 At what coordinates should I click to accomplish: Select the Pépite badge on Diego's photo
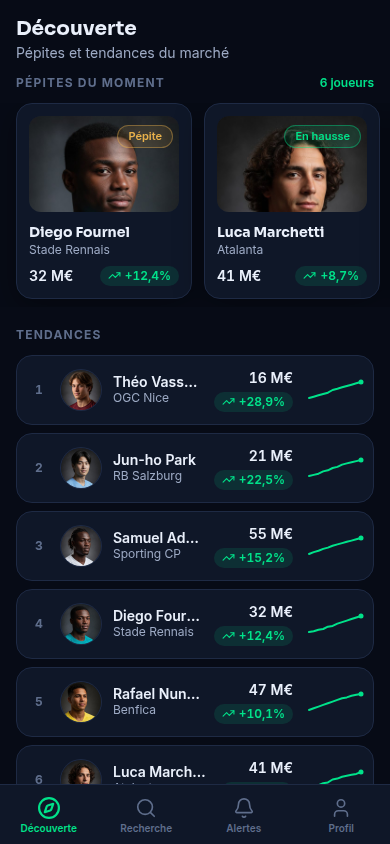145,136
